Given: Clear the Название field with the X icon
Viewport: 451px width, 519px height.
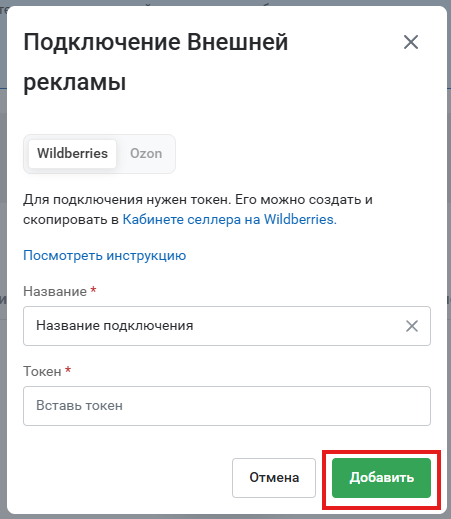Looking at the screenshot, I should click(412, 326).
